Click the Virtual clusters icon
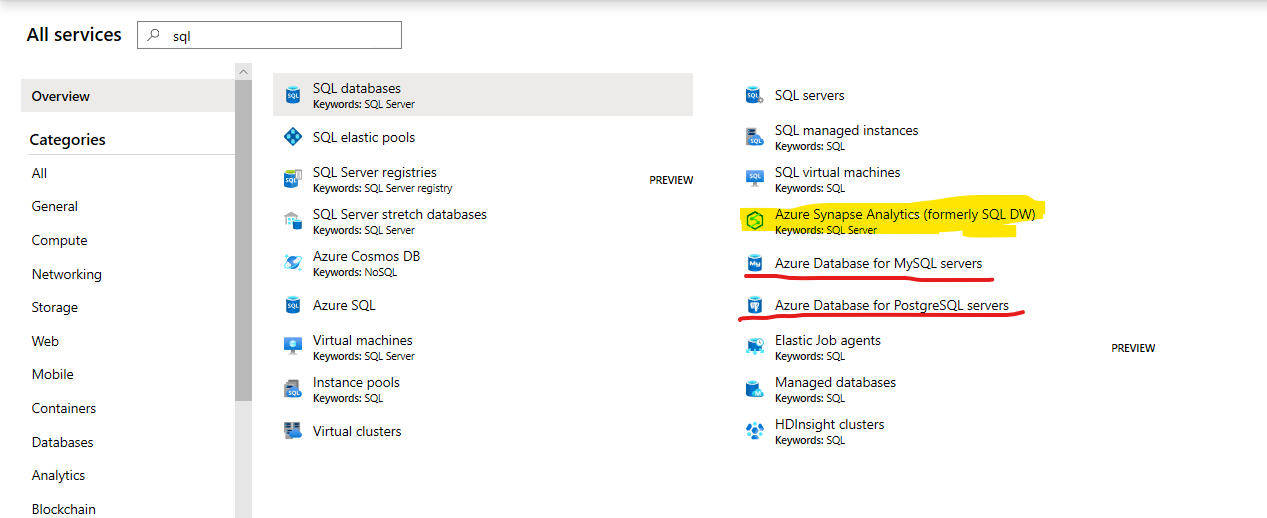The height and width of the screenshot is (518, 1267). (x=293, y=431)
